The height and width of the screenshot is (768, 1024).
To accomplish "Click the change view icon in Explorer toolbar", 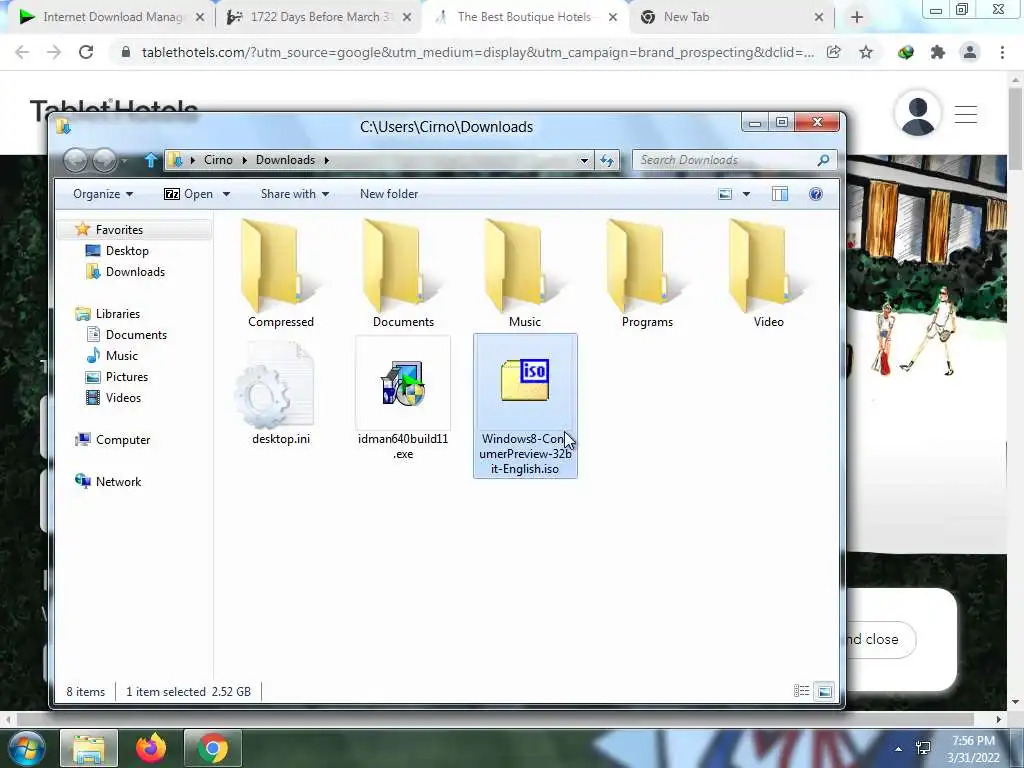I will tap(725, 194).
